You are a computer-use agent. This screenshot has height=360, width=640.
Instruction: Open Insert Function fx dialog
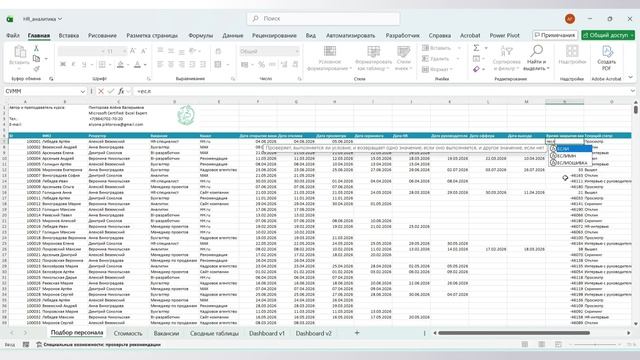click(121, 91)
